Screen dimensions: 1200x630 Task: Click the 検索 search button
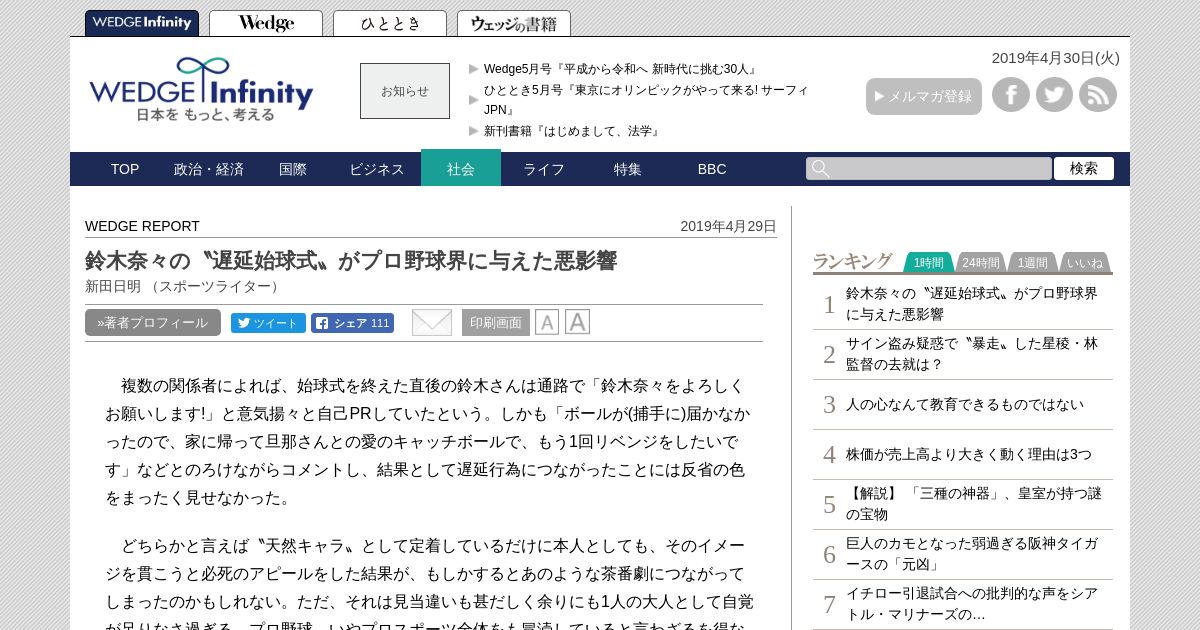click(1084, 169)
